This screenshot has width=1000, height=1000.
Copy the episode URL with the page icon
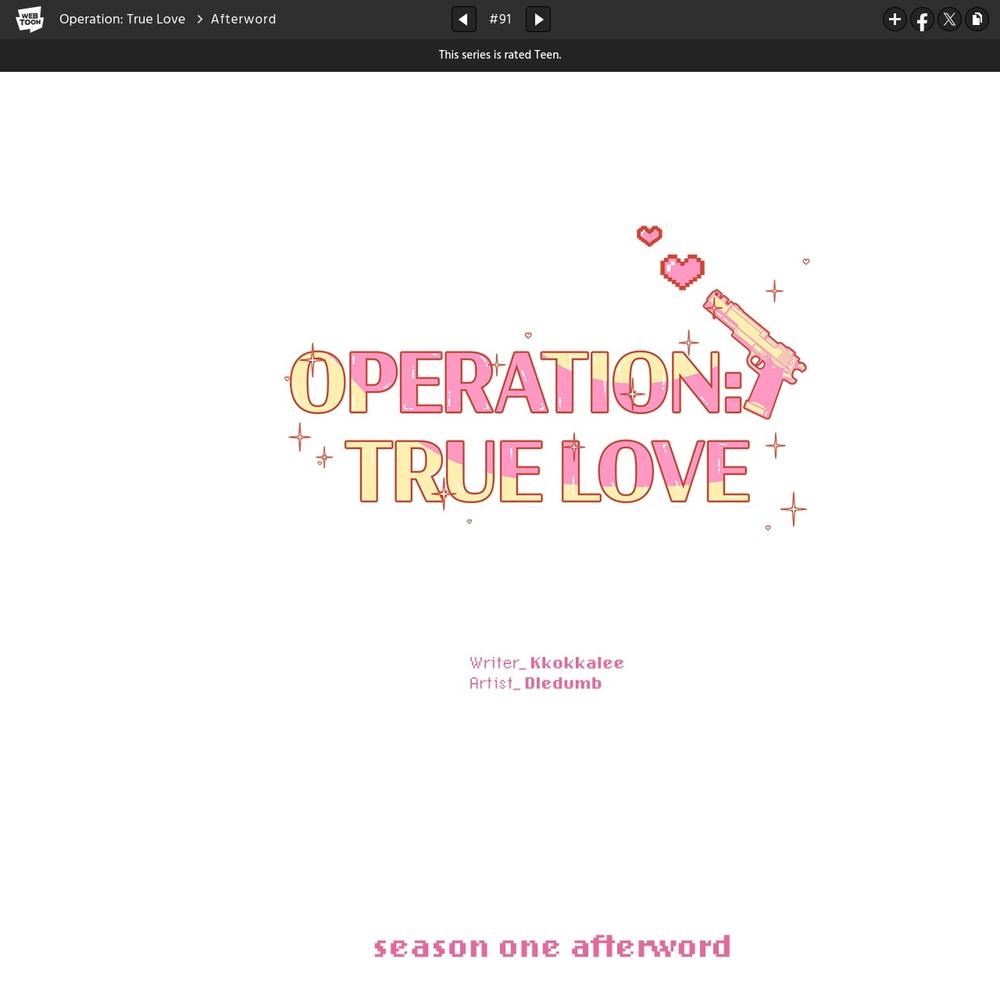[977, 19]
